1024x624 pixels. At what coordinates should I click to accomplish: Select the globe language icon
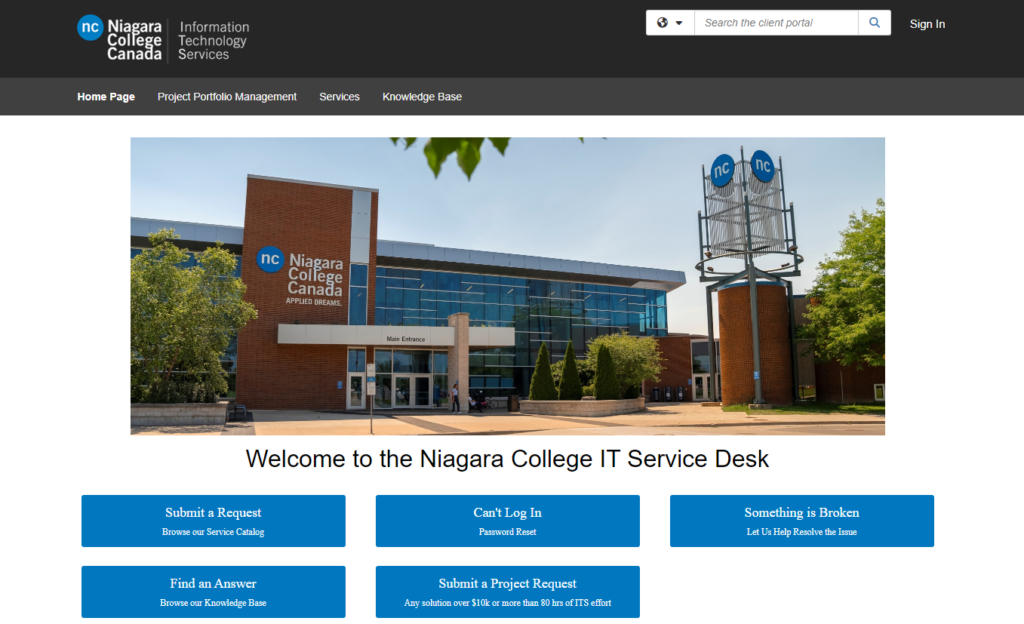(x=662, y=22)
